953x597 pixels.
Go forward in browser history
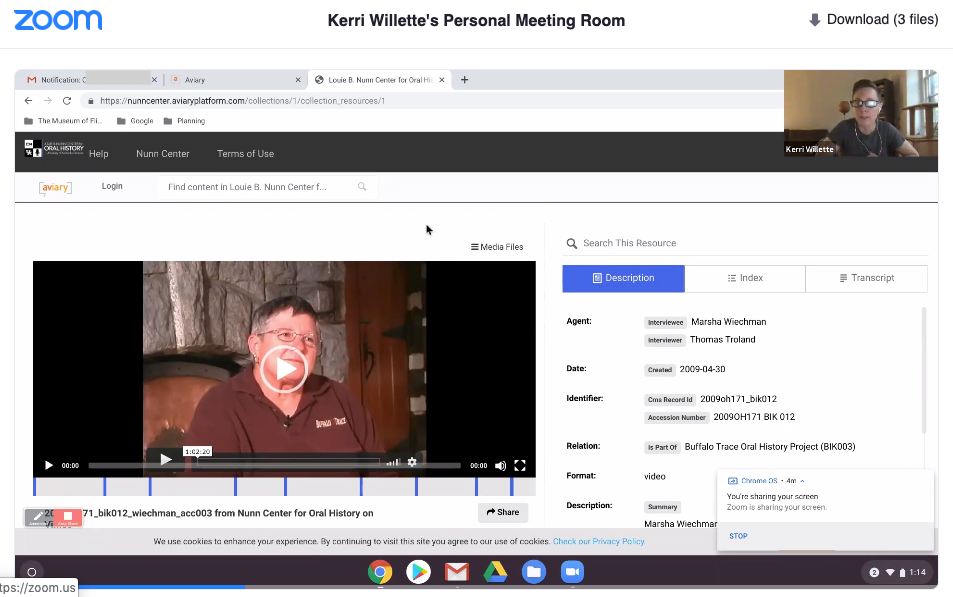[47, 101]
